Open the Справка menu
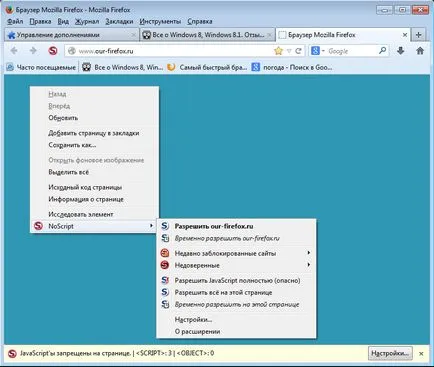Screen dimensions: 434x367 pos(200,22)
